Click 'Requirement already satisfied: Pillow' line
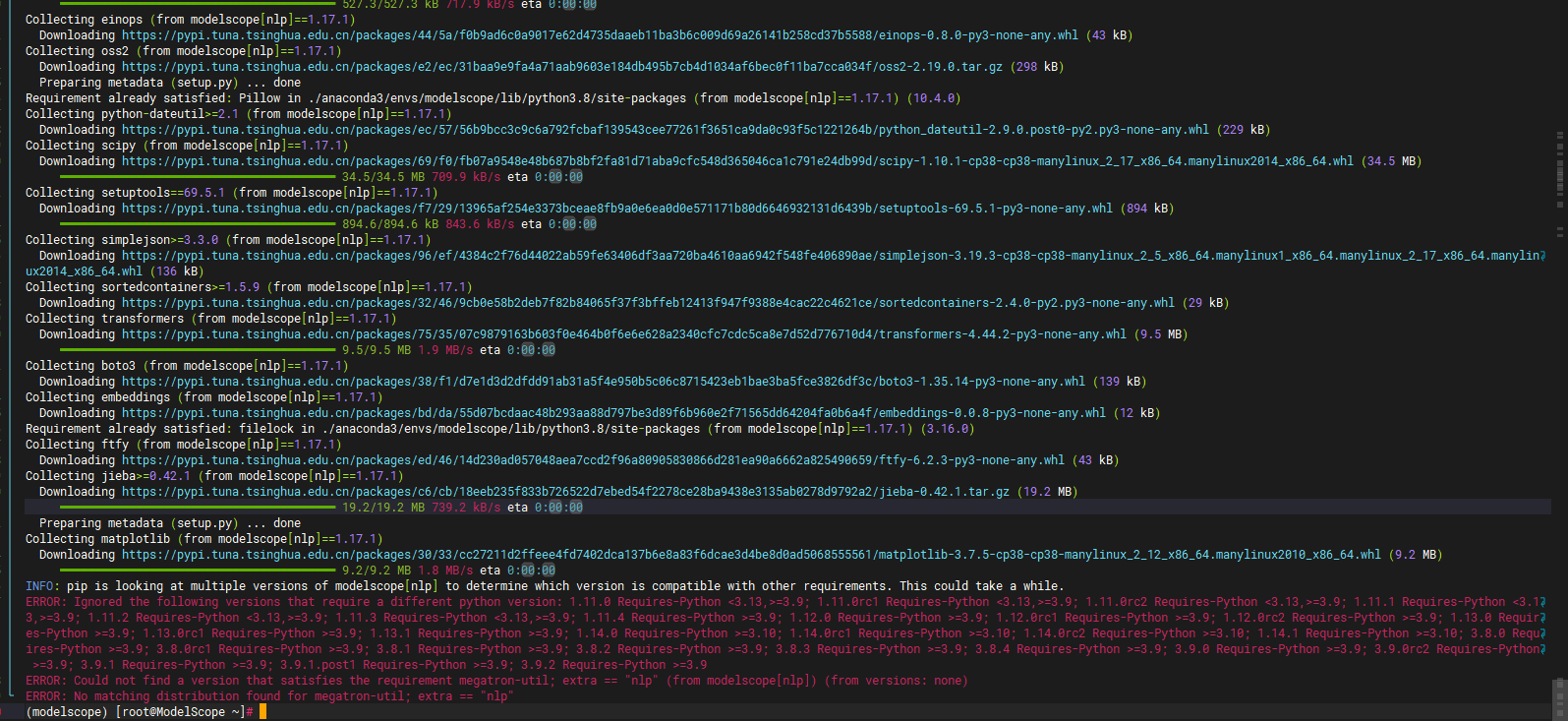 click(493, 98)
